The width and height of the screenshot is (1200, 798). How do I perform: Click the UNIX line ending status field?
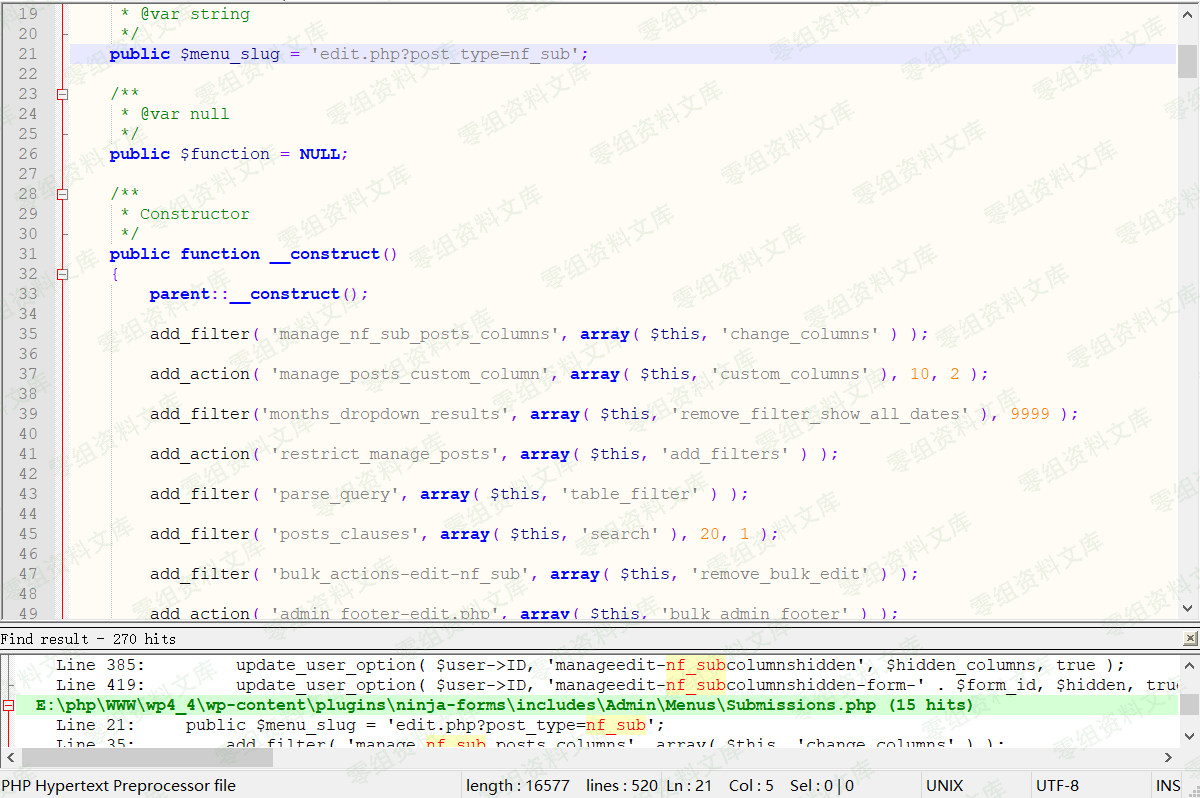(944, 786)
